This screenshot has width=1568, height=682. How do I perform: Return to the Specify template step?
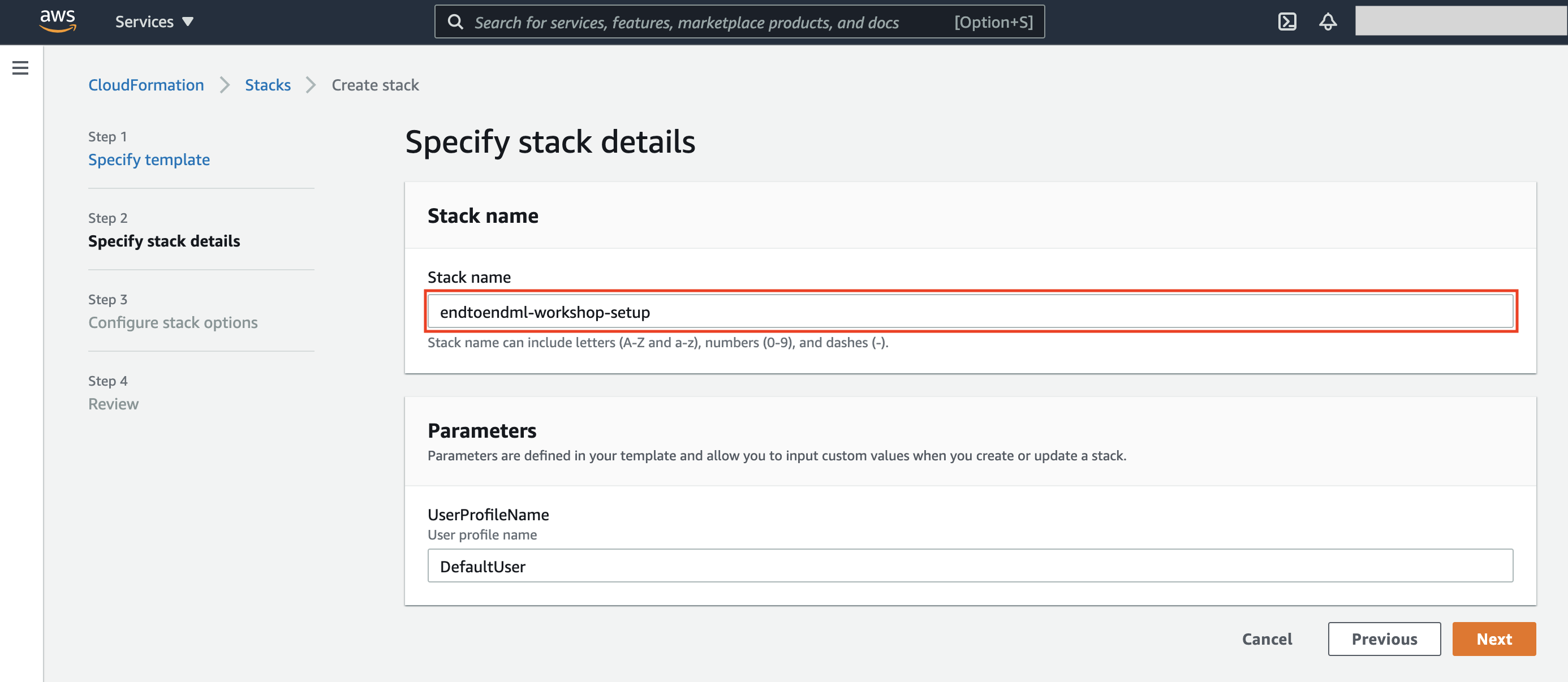149,159
